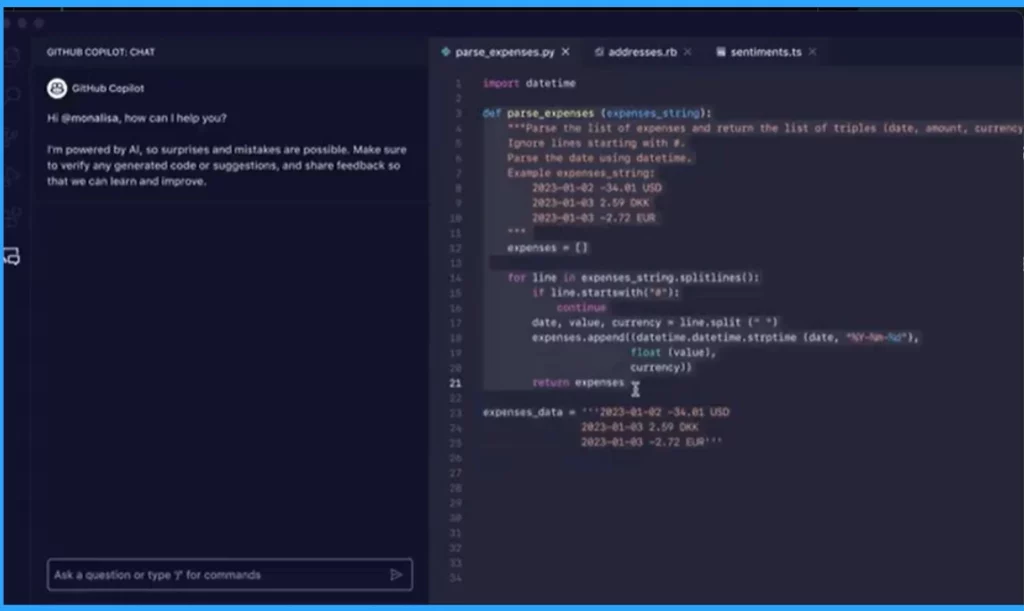Click the 'def parse_expenses' function definition

click(597, 114)
